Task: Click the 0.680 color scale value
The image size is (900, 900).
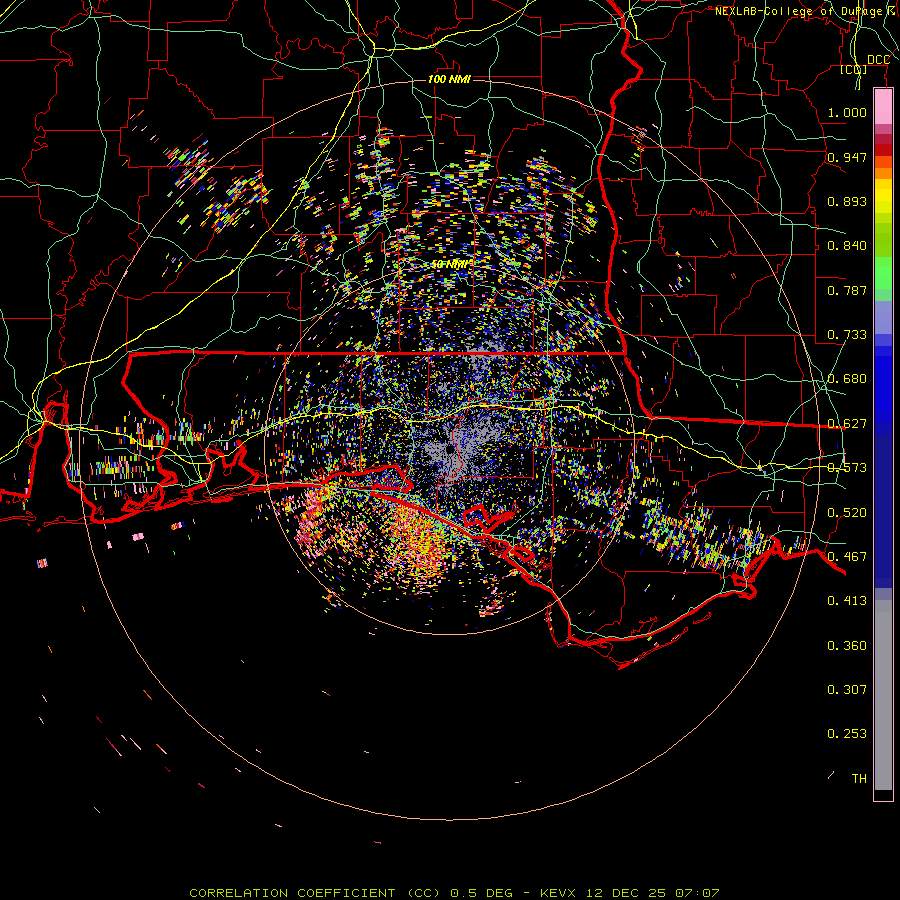Action: 847,379
